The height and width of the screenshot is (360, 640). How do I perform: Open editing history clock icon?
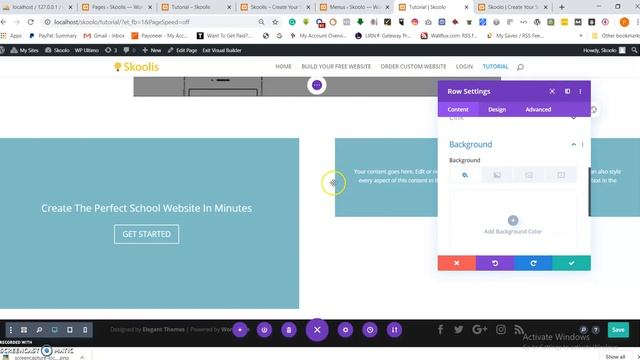[x=370, y=330]
